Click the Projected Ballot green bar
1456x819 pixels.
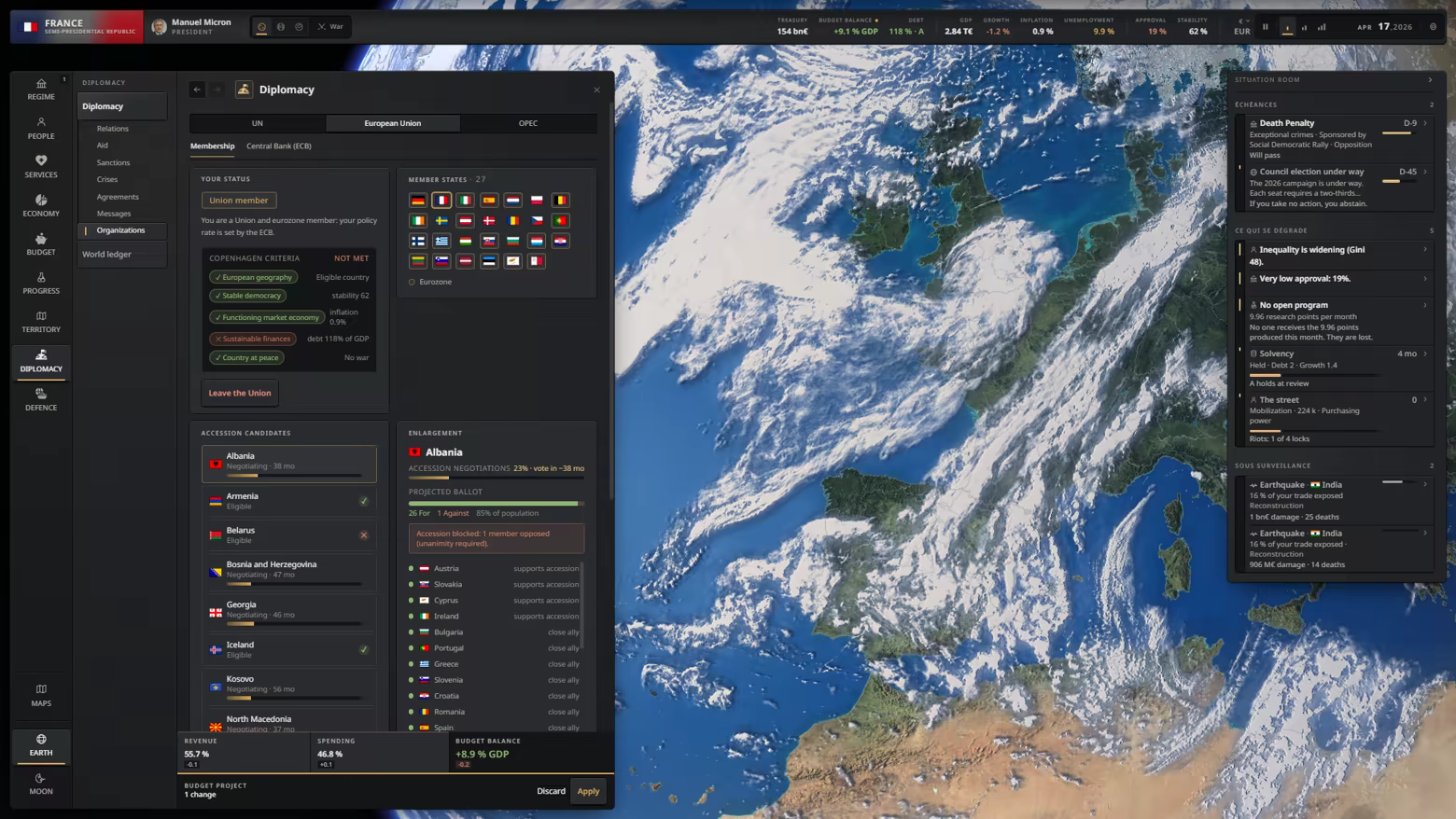[x=497, y=504]
